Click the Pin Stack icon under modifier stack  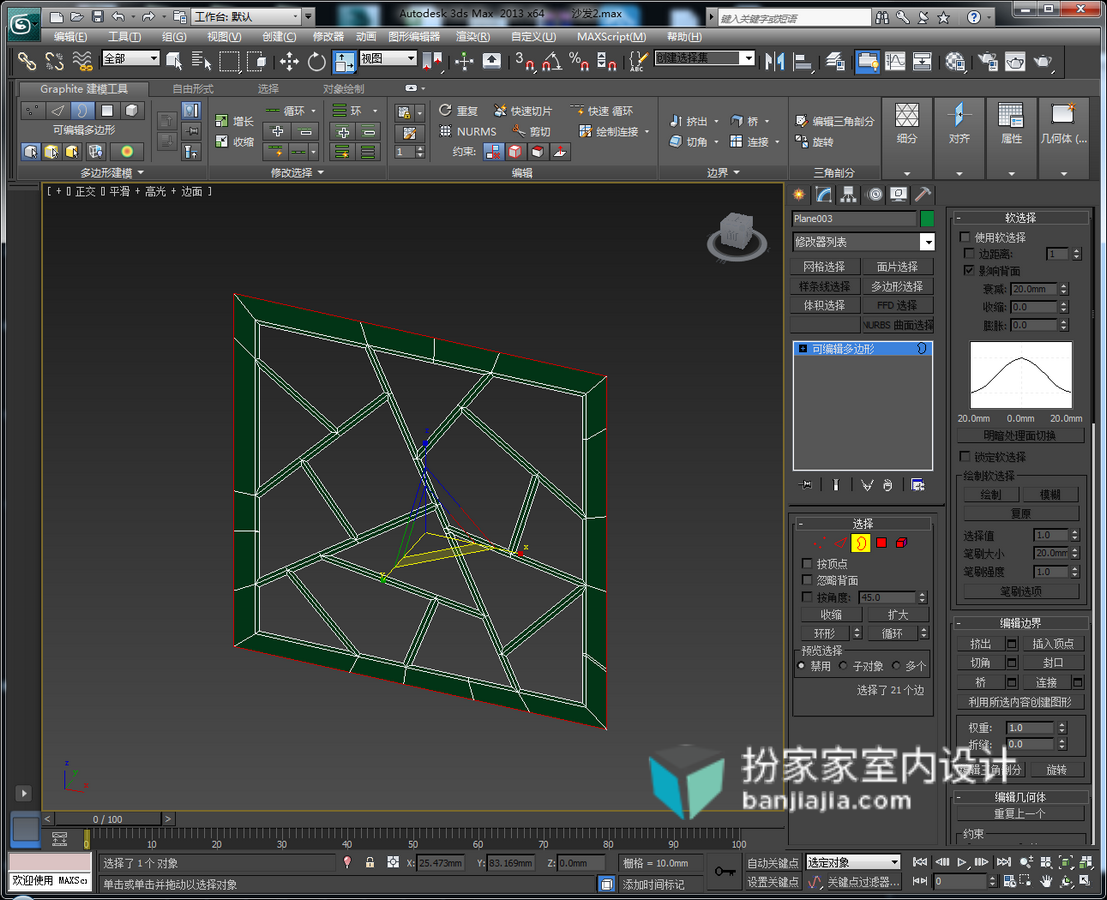[x=805, y=485]
